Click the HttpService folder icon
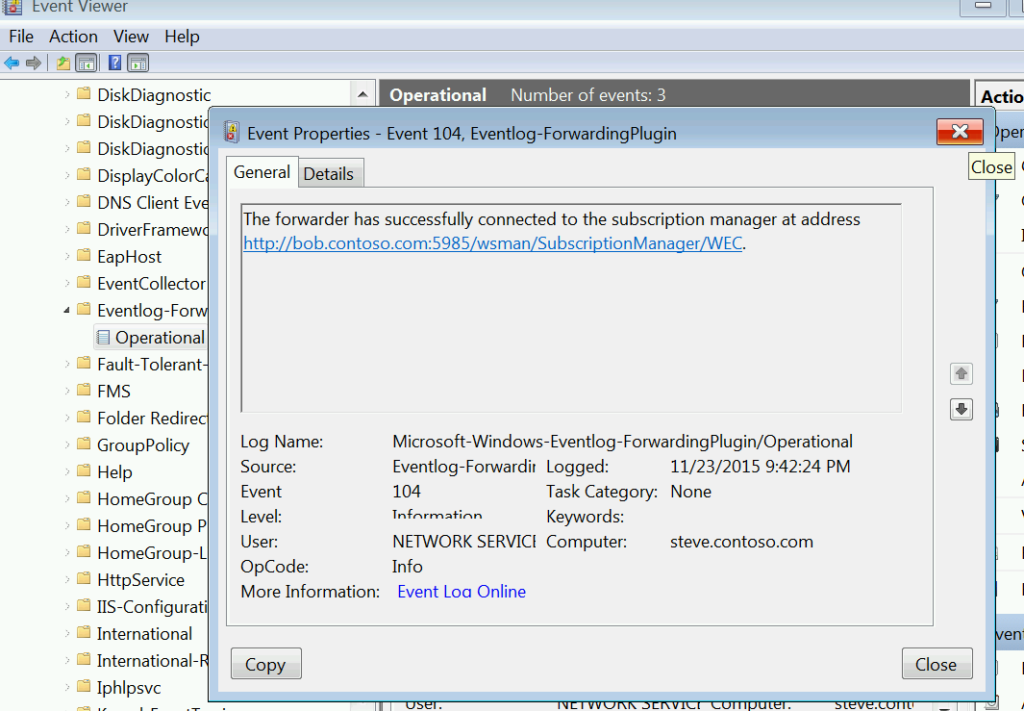 click(x=84, y=578)
